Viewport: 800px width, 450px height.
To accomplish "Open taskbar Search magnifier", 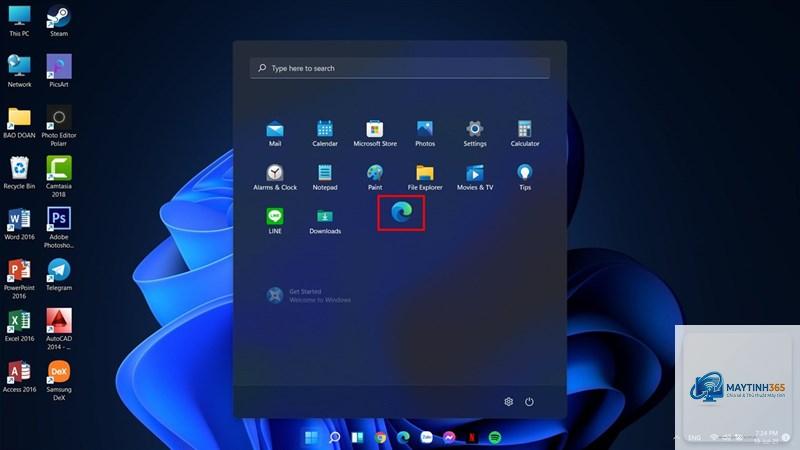I will 334,437.
